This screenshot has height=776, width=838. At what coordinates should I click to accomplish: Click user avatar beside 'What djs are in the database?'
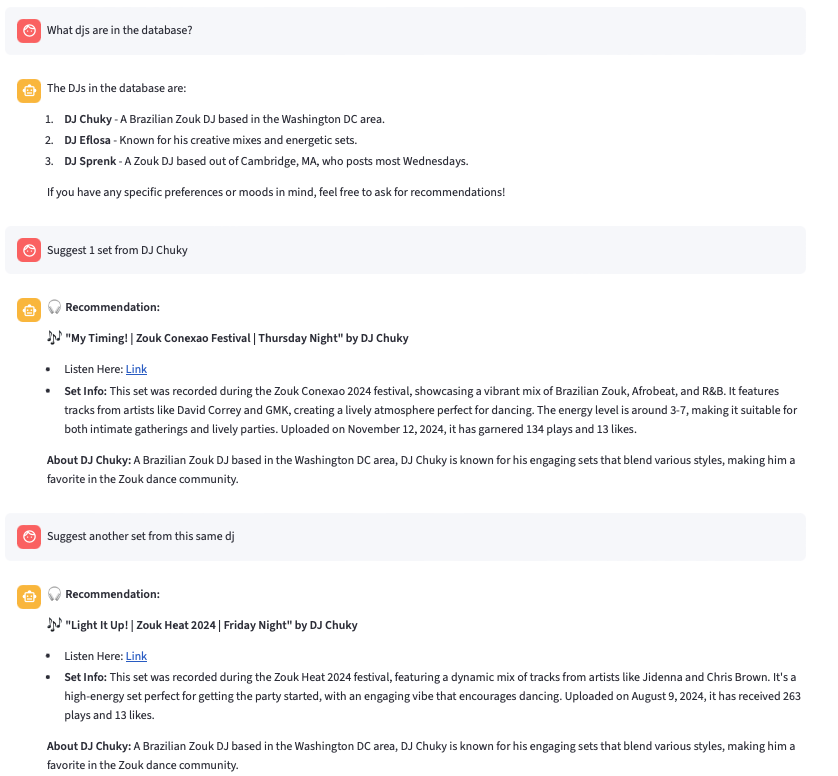coord(29,30)
